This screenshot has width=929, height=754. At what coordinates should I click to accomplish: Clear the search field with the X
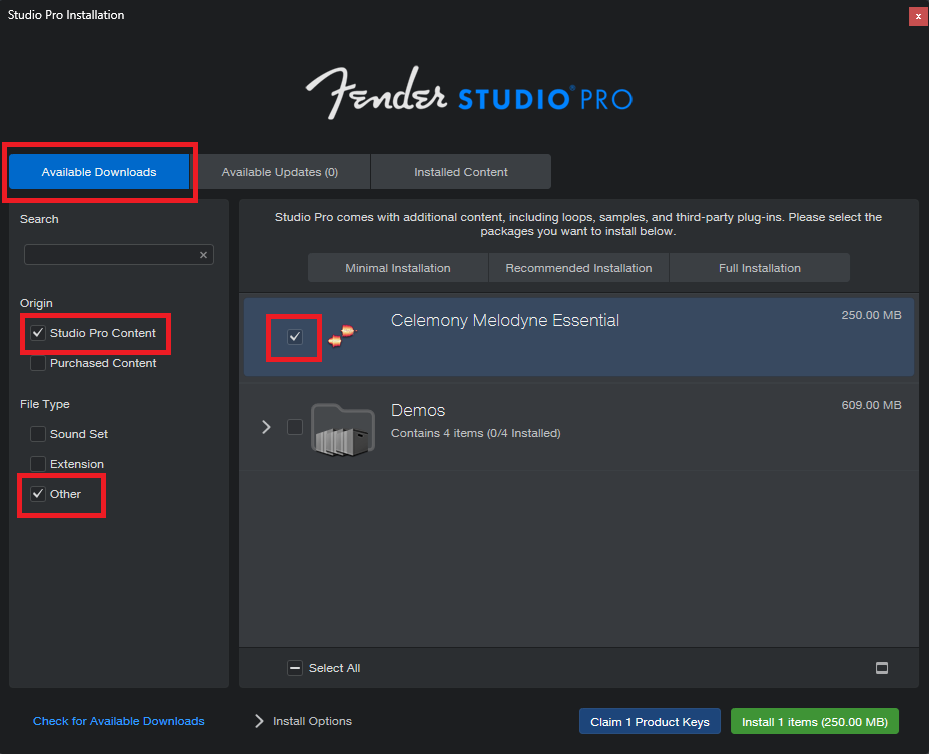point(203,255)
